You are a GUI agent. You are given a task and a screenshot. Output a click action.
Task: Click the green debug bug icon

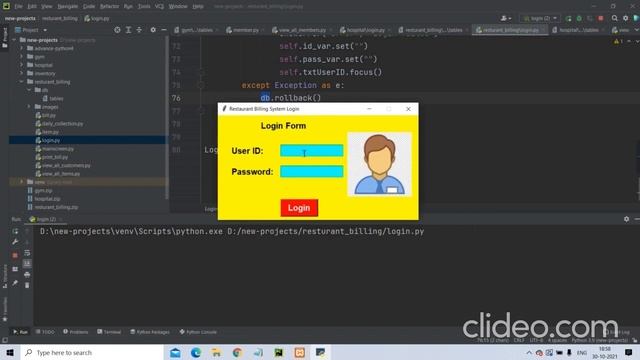click(x=579, y=18)
